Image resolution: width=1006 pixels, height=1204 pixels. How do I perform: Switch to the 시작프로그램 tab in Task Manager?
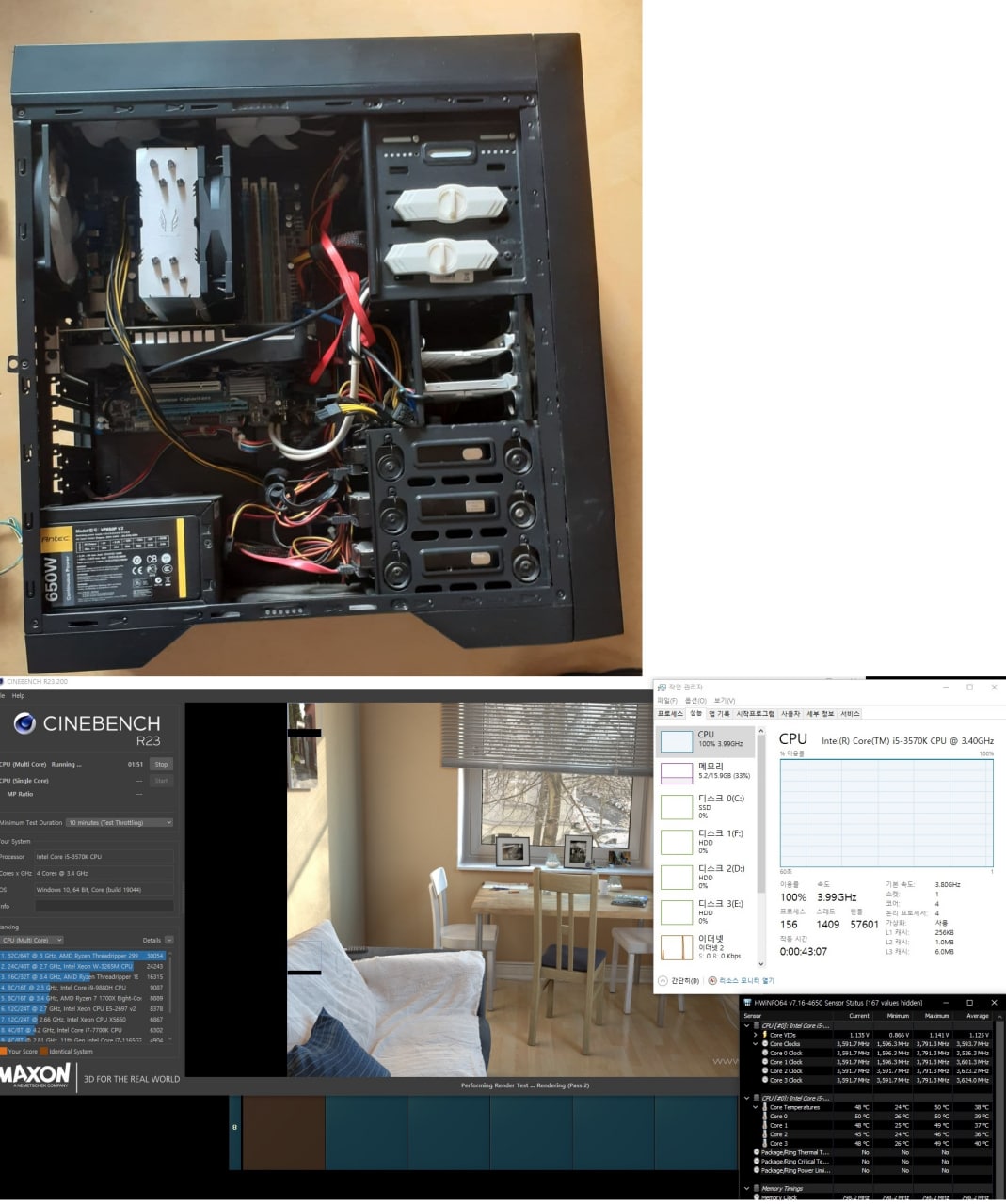[755, 714]
